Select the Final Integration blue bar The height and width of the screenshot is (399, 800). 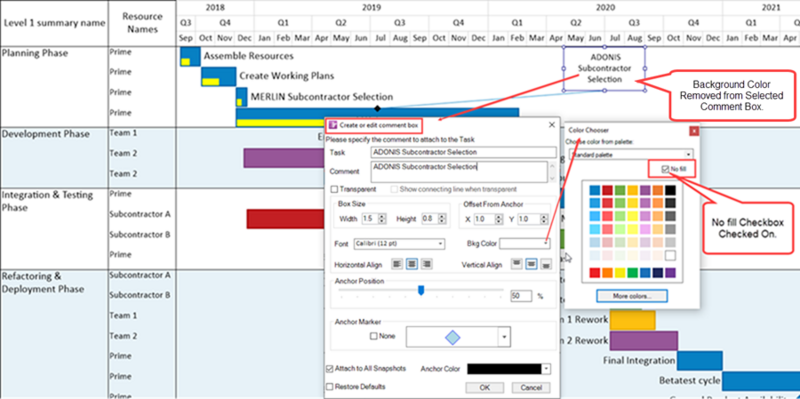[x=699, y=361]
